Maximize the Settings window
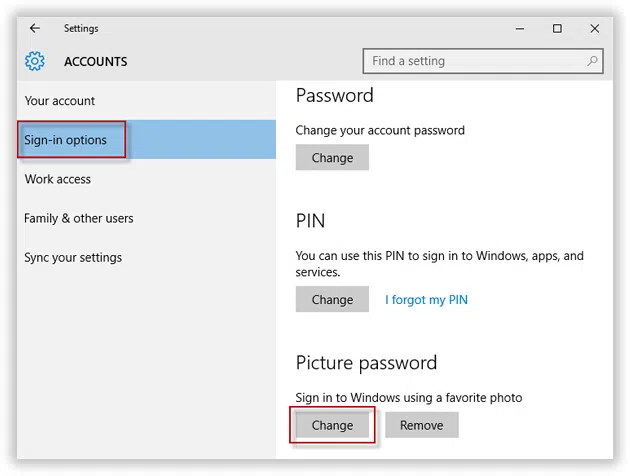Viewport: 630px width, 476px height. [557, 29]
